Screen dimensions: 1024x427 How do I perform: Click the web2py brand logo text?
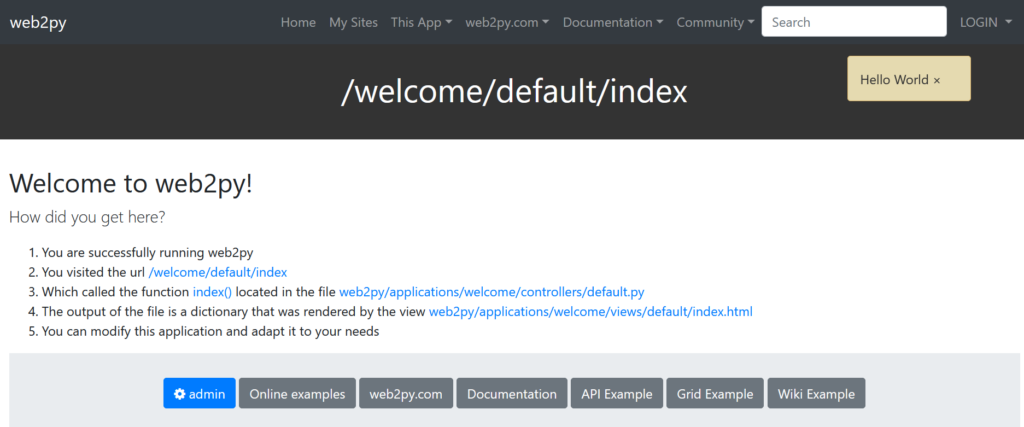click(38, 22)
